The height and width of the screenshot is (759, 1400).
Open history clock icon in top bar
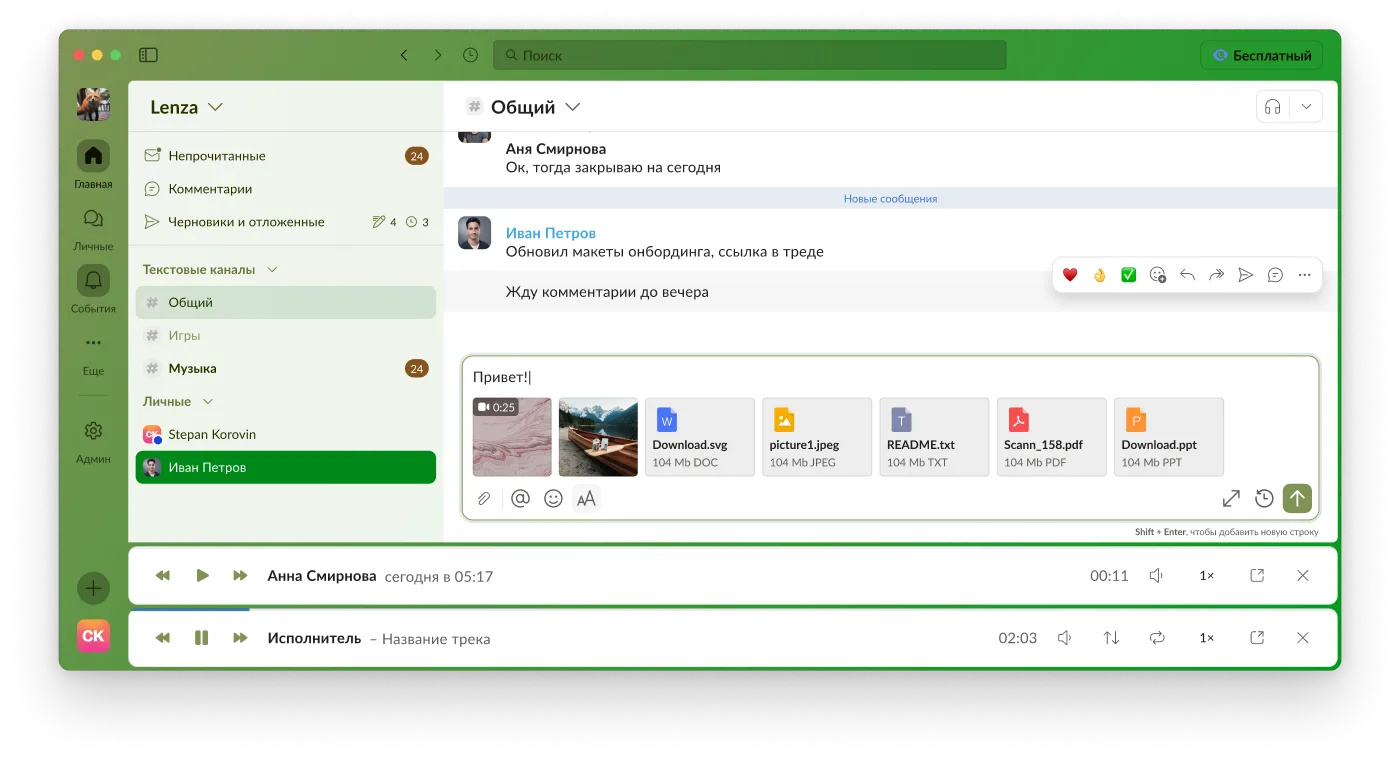coord(470,55)
